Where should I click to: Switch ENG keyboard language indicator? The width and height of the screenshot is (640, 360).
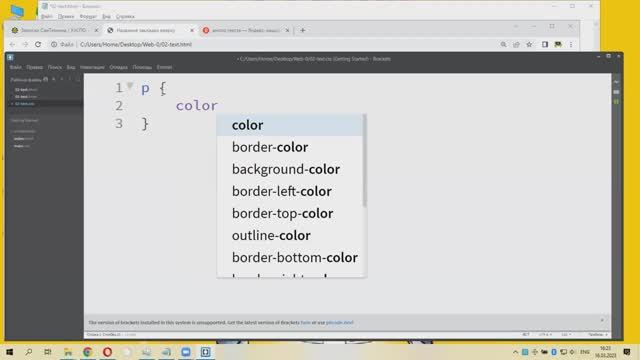[x=585, y=352]
